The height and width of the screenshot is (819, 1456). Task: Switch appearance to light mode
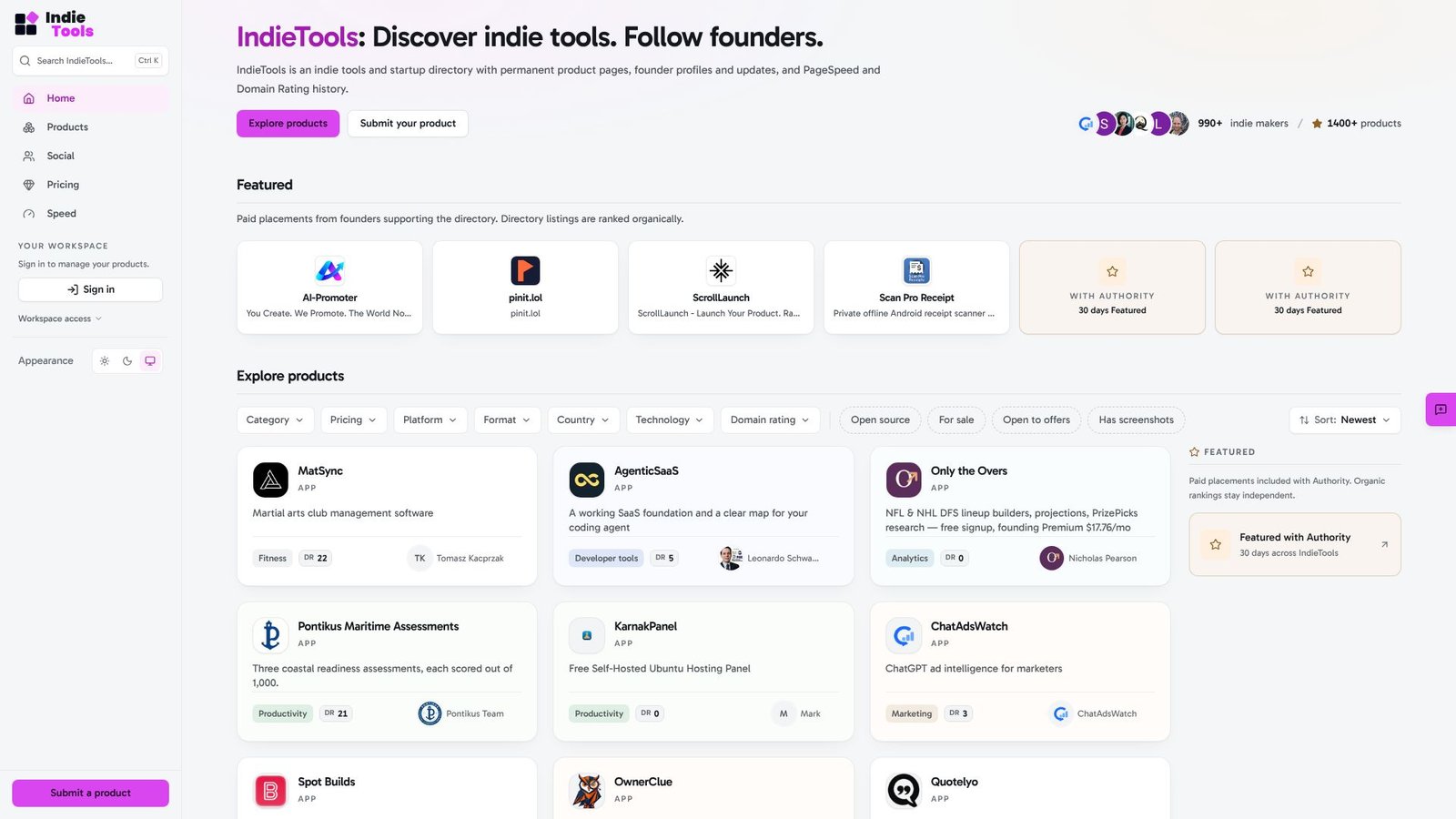105,361
